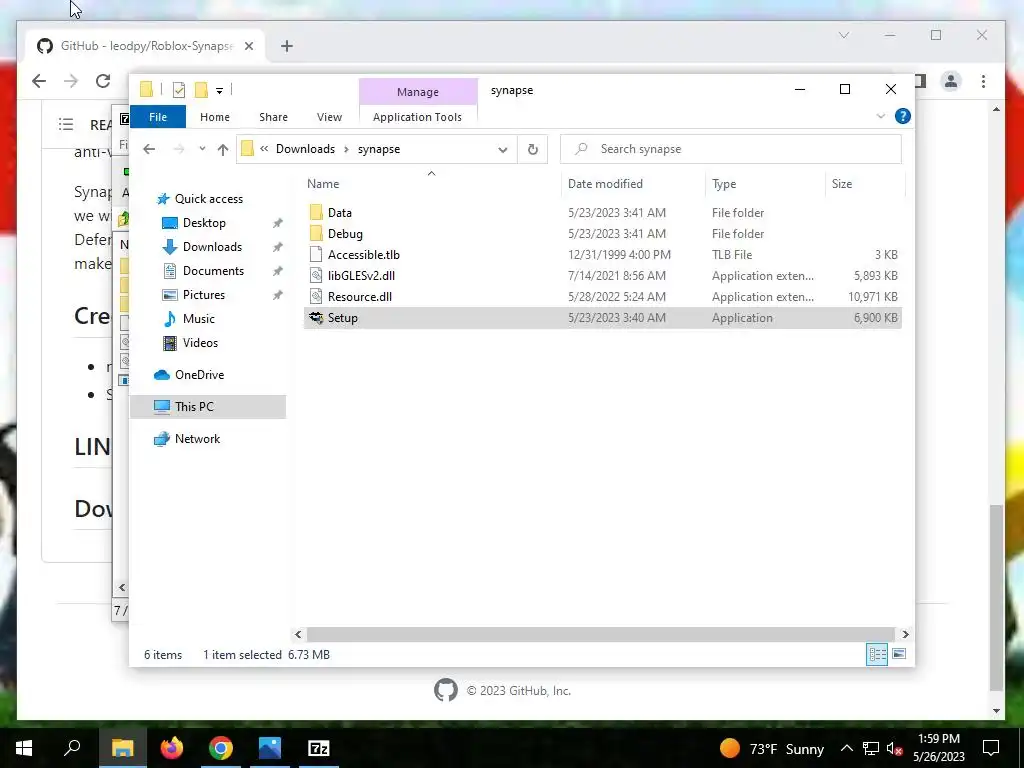Show hidden system tray icons
This screenshot has width=1024, height=768.
click(846, 748)
